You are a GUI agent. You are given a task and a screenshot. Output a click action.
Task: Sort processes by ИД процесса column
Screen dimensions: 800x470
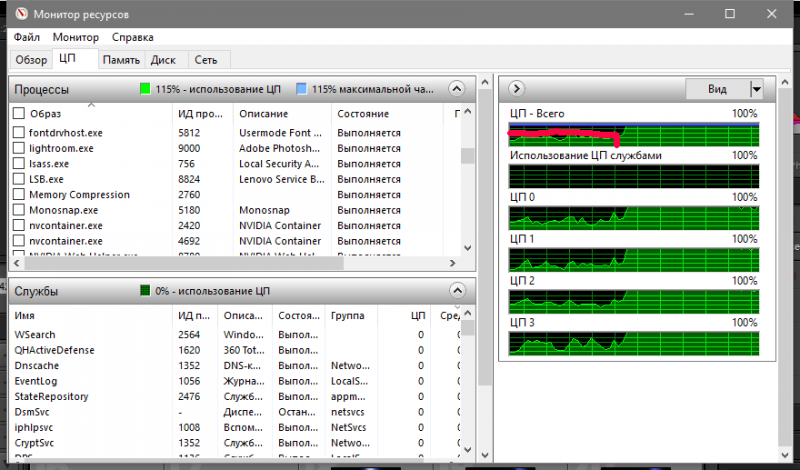pyautogui.click(x=201, y=113)
